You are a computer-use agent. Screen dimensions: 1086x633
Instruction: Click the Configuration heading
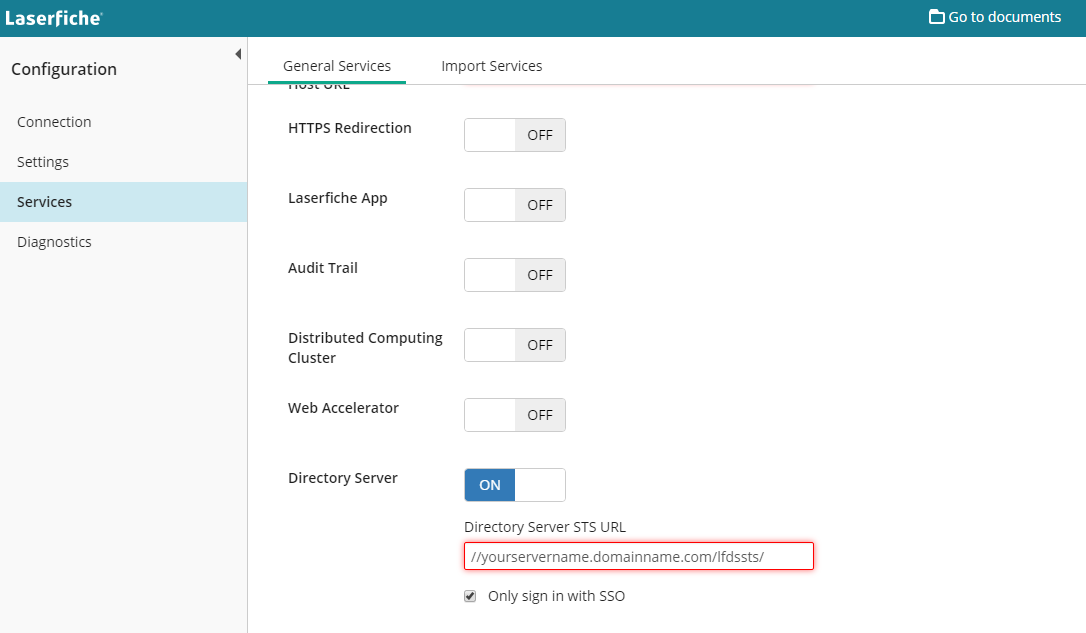point(64,69)
